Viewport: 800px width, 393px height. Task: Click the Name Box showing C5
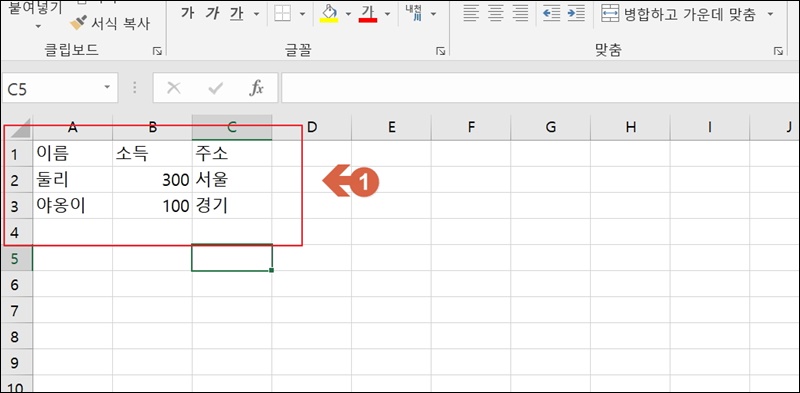[x=50, y=89]
